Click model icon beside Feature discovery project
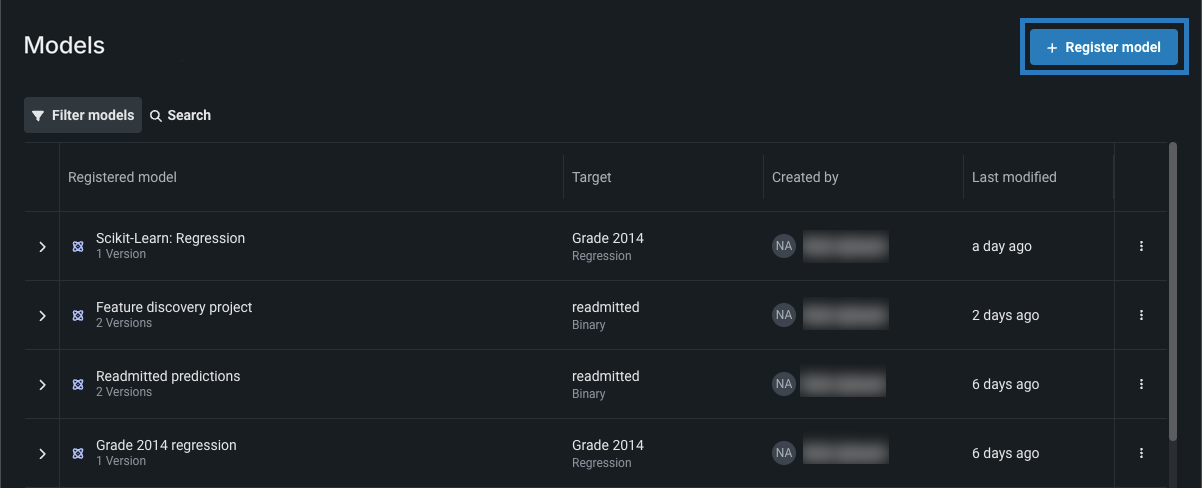The width and height of the screenshot is (1202, 488). pos(78,315)
